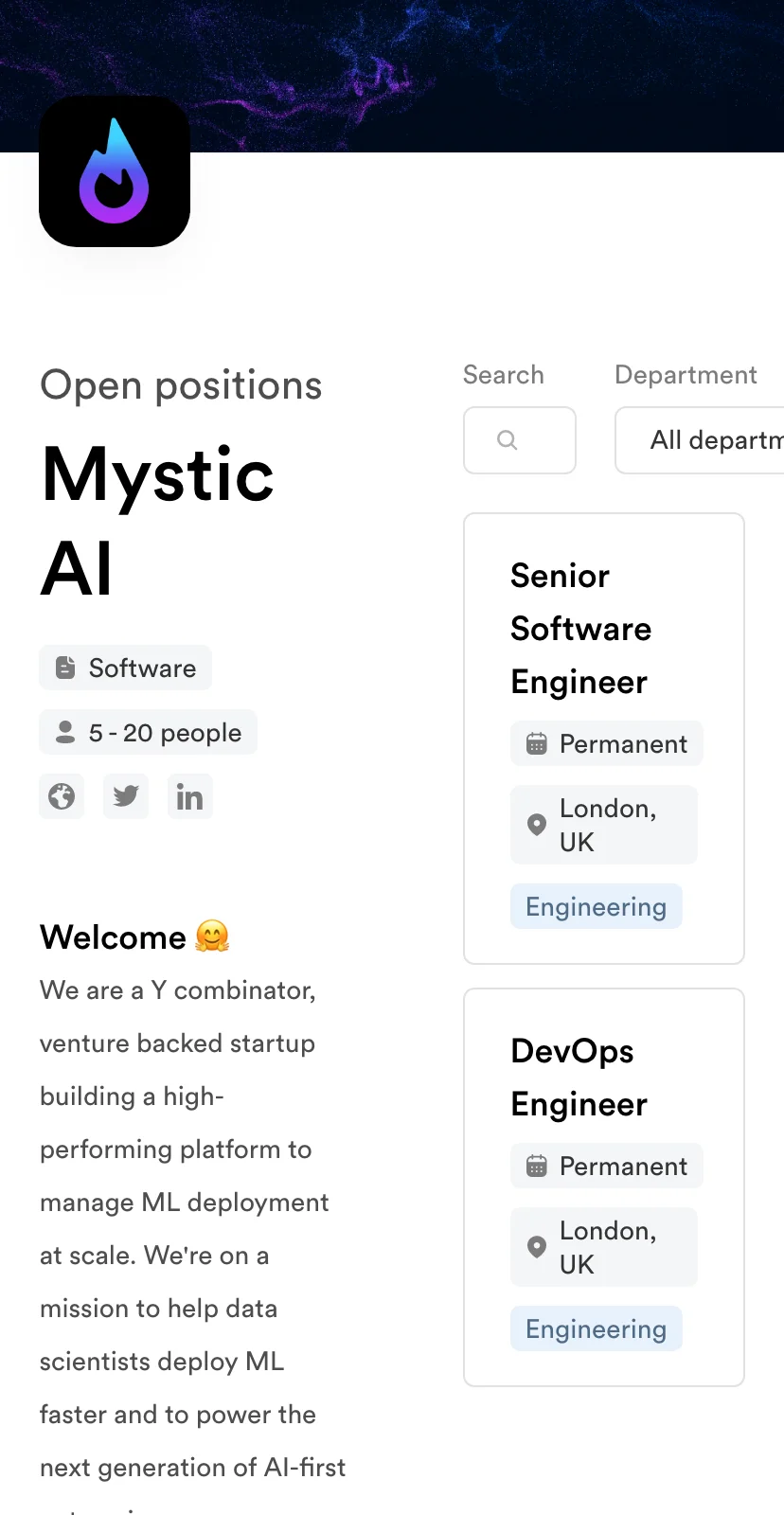Image resolution: width=784 pixels, height=1515 pixels.
Task: Click the document icon in Software tag
Action: point(65,668)
